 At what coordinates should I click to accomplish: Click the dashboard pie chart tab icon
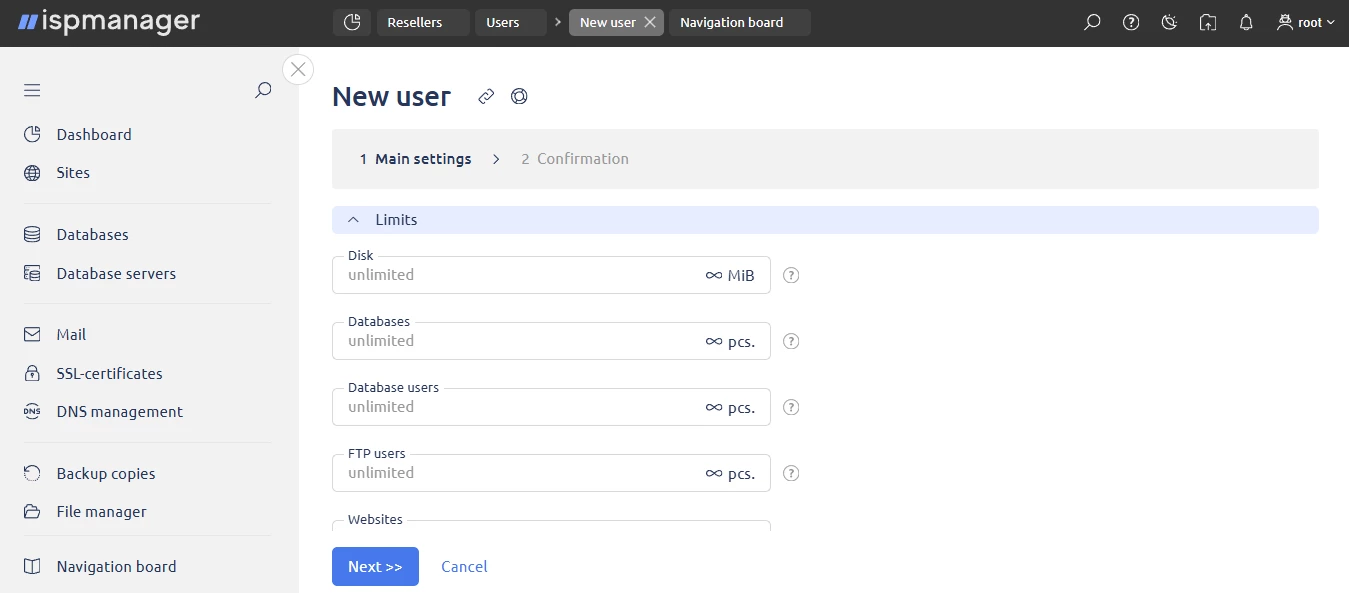click(x=351, y=22)
